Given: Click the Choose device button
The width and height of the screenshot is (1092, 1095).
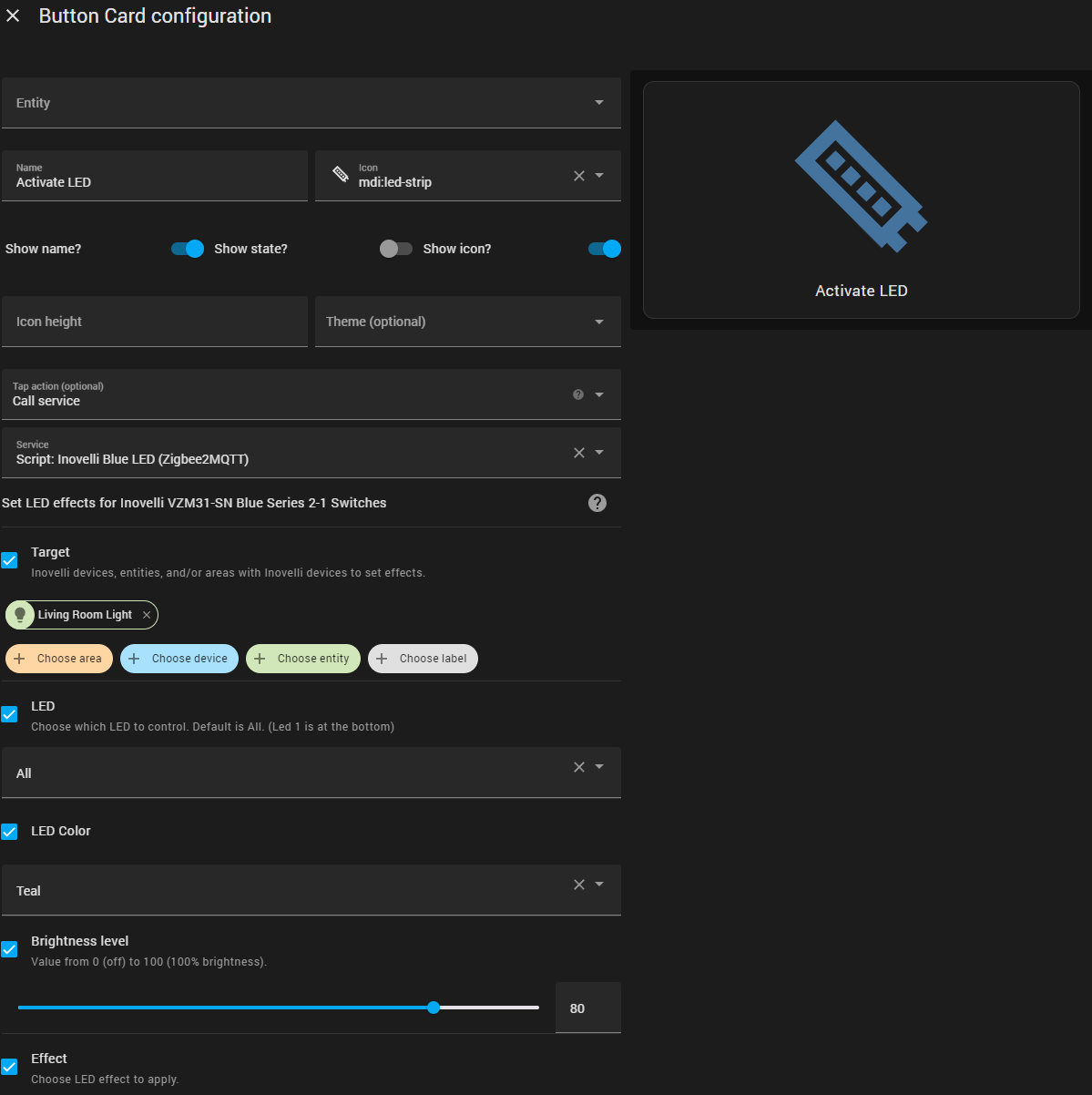Looking at the screenshot, I should 179,659.
